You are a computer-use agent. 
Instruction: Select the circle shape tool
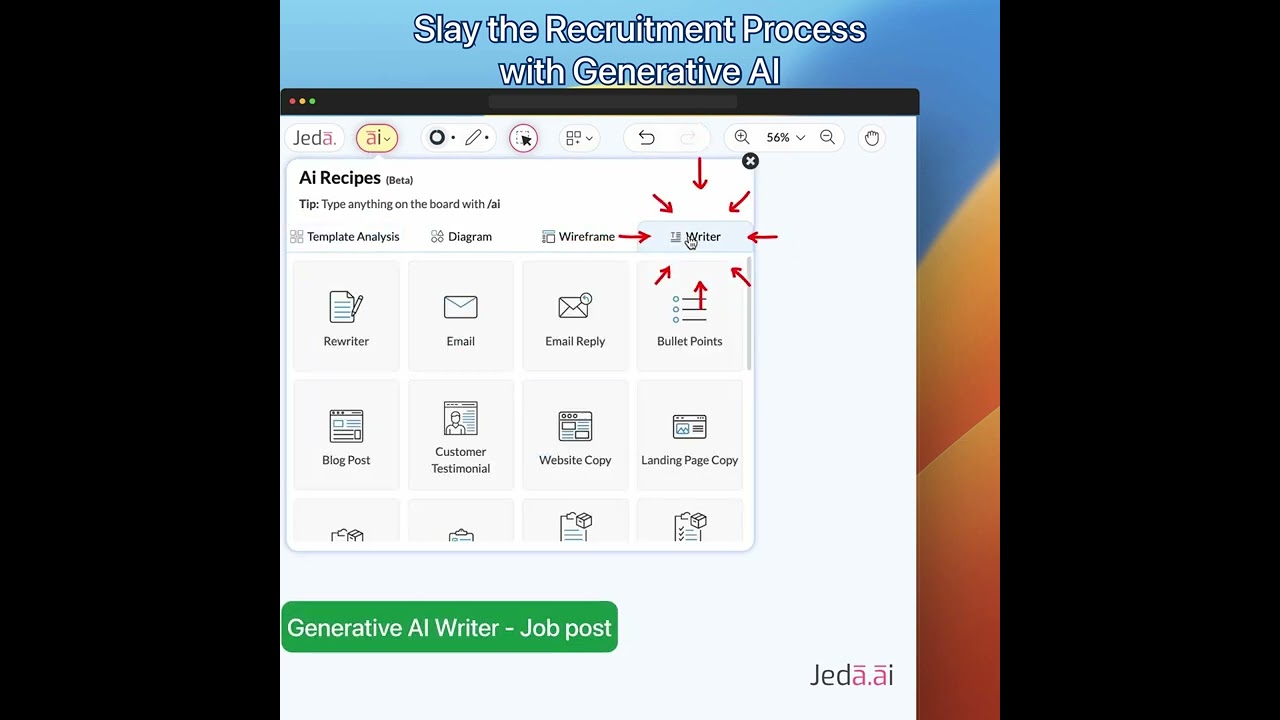coord(437,138)
